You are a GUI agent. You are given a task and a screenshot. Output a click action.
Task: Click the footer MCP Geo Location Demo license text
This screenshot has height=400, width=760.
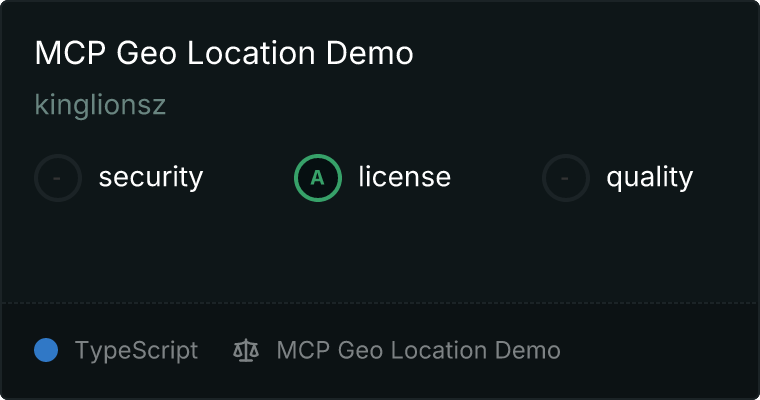pos(419,351)
